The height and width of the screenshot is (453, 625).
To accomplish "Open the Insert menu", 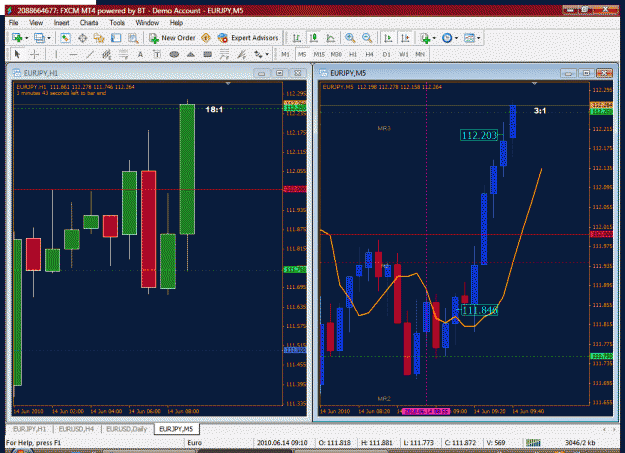I will 61,23.
